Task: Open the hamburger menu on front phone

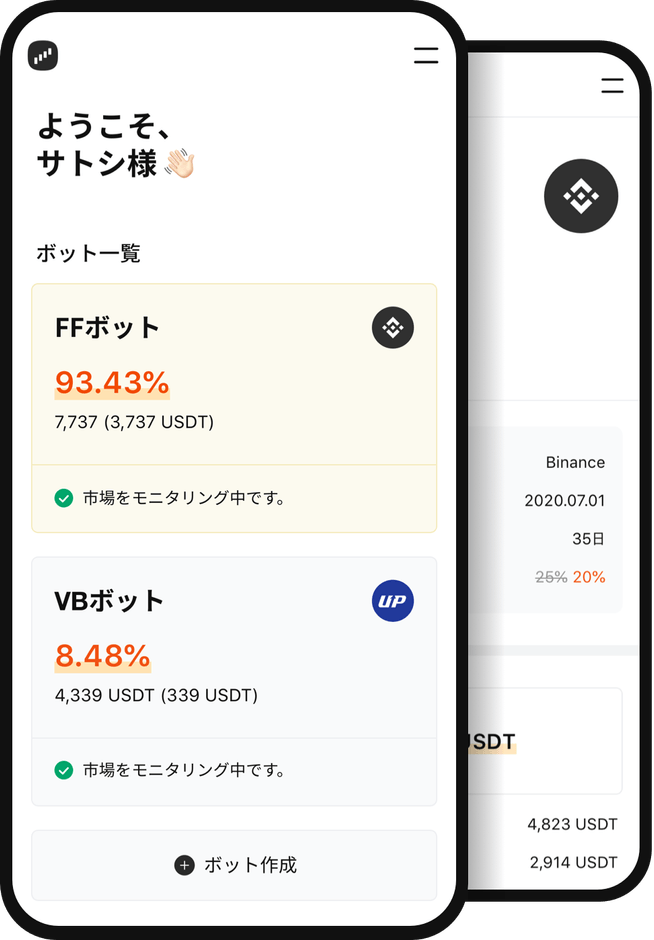Action: [426, 56]
